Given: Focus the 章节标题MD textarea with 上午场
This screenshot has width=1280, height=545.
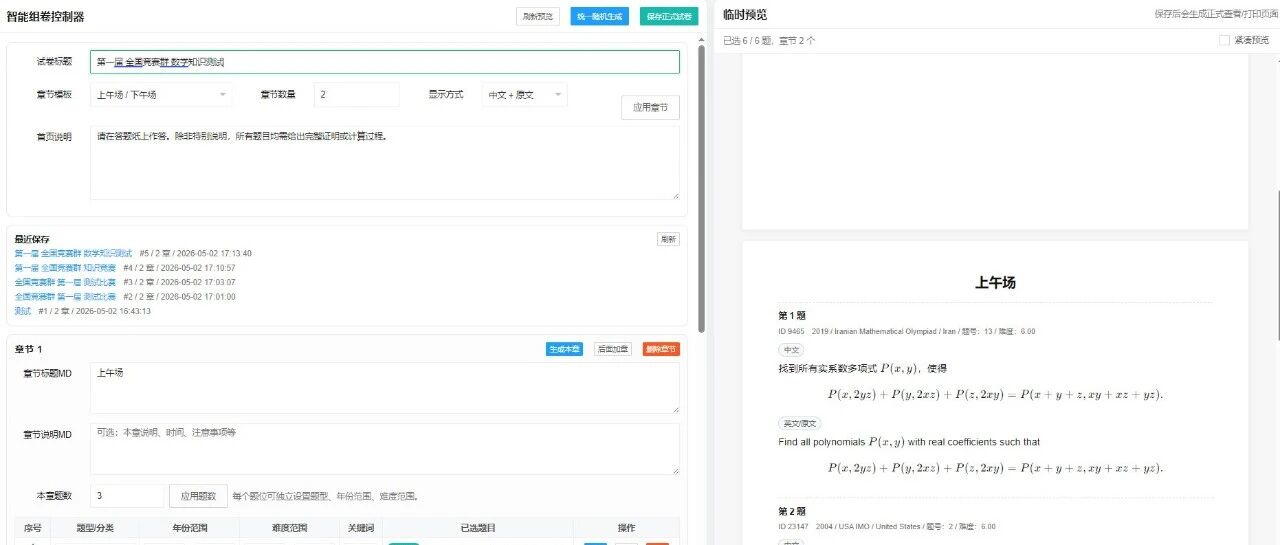Looking at the screenshot, I should click(x=384, y=388).
